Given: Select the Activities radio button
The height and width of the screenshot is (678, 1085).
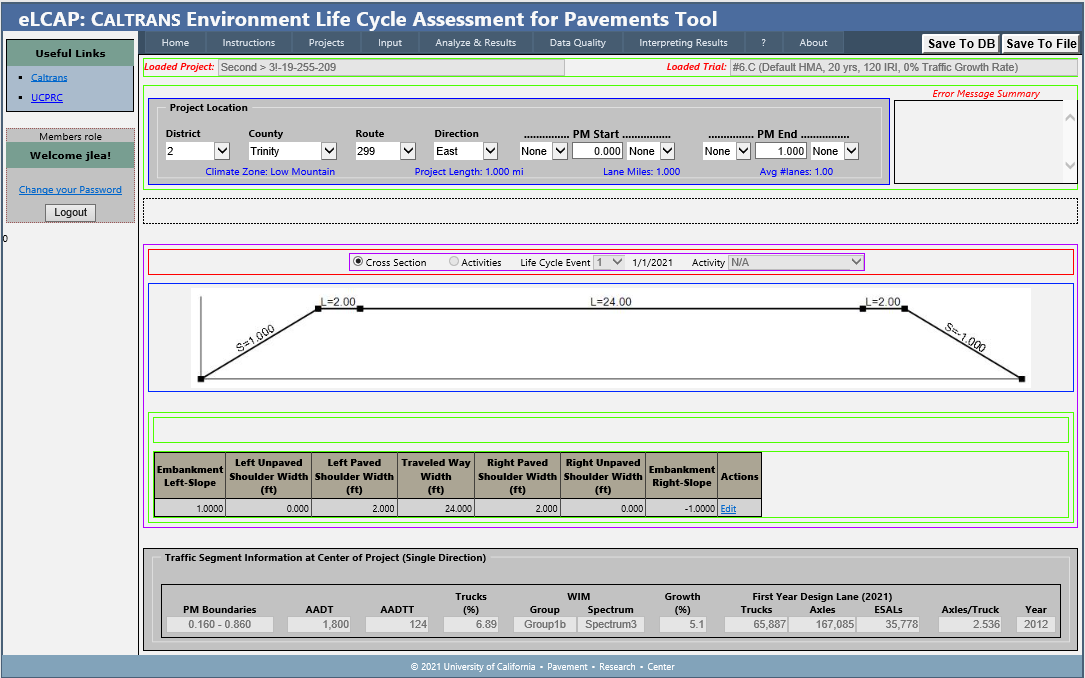Looking at the screenshot, I should click(454, 262).
